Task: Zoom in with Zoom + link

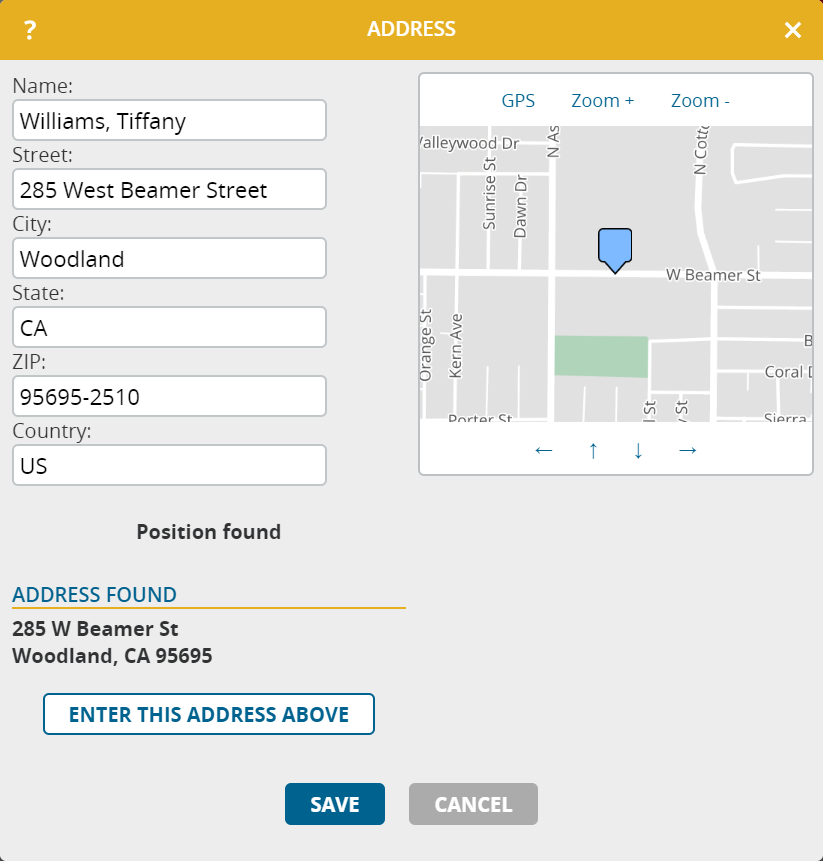Action: point(603,100)
